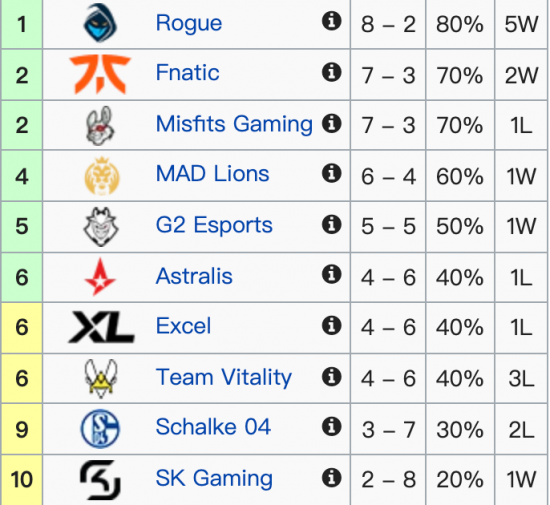
Task: Show Team Vitality info icon details
Action: coord(331,377)
